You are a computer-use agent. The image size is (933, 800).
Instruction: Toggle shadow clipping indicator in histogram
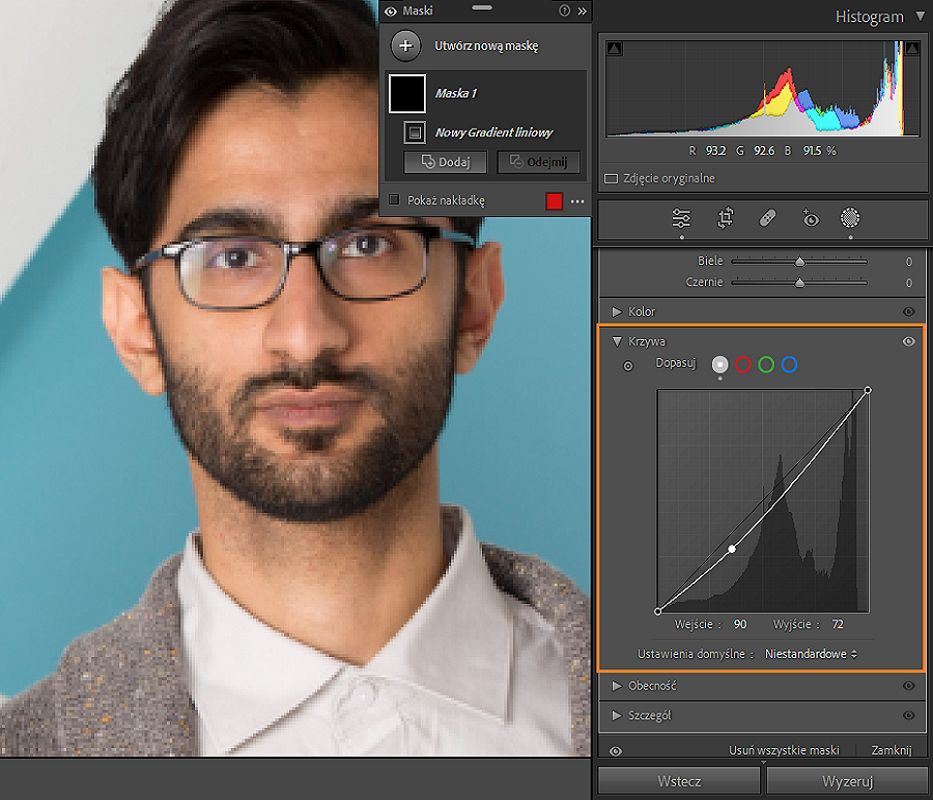pos(614,48)
